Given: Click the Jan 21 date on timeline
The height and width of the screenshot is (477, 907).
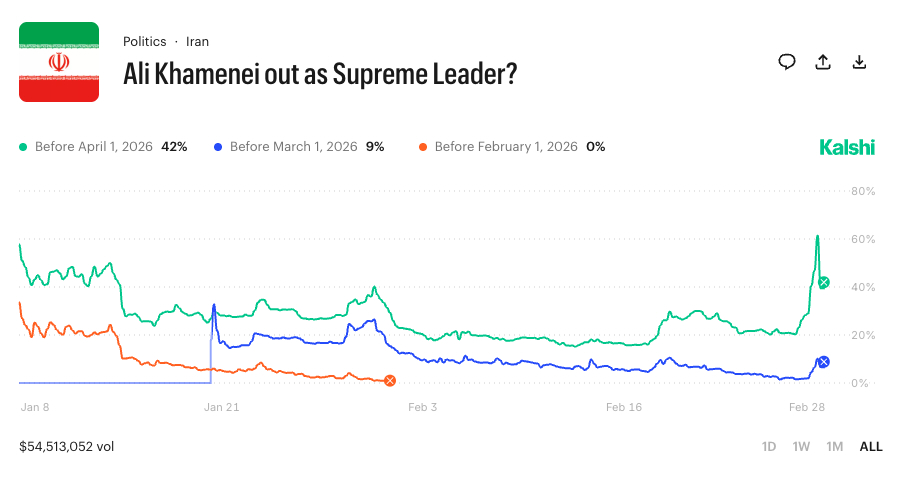Looking at the screenshot, I should point(221,407).
